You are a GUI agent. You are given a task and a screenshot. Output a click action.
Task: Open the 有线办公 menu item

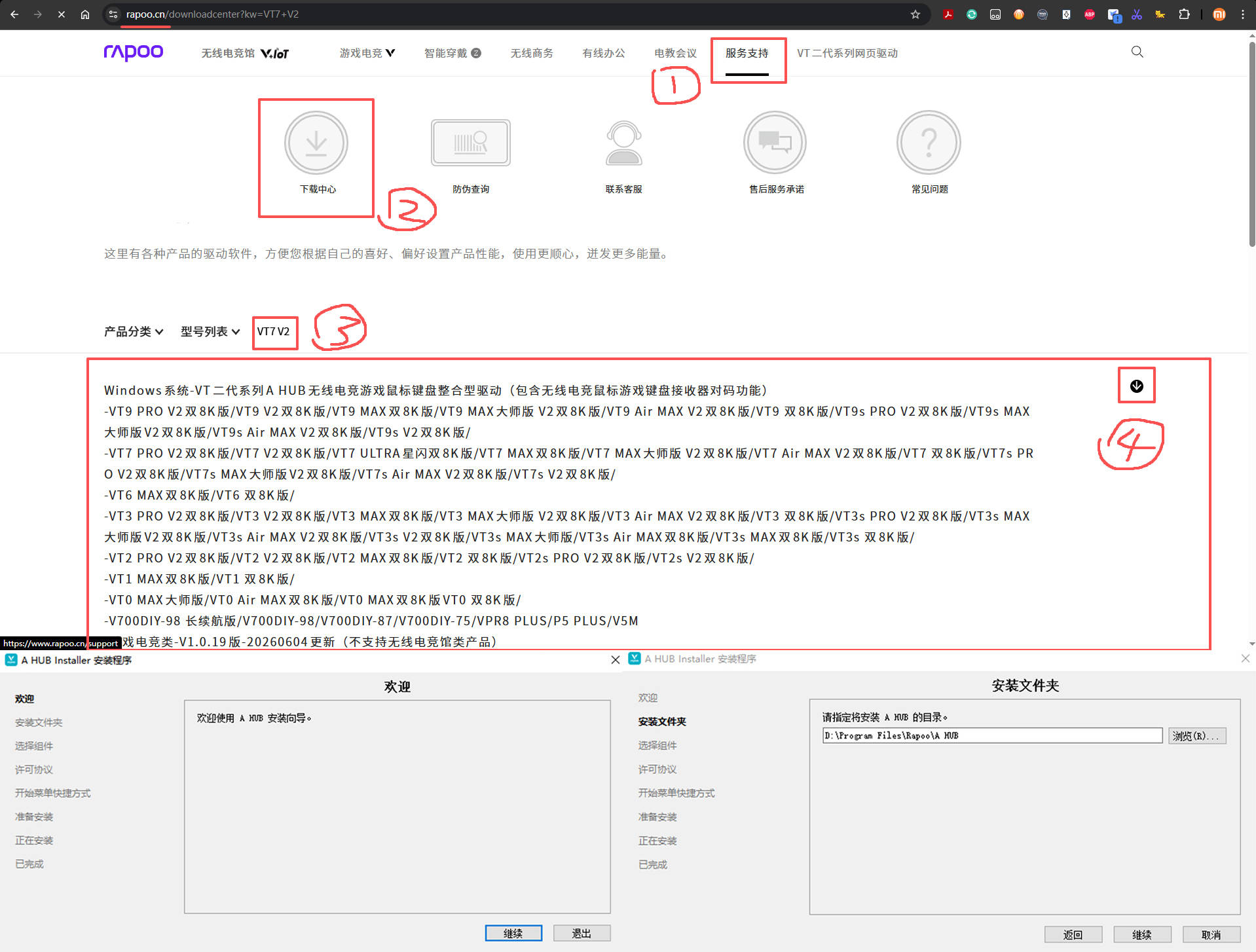pos(604,53)
